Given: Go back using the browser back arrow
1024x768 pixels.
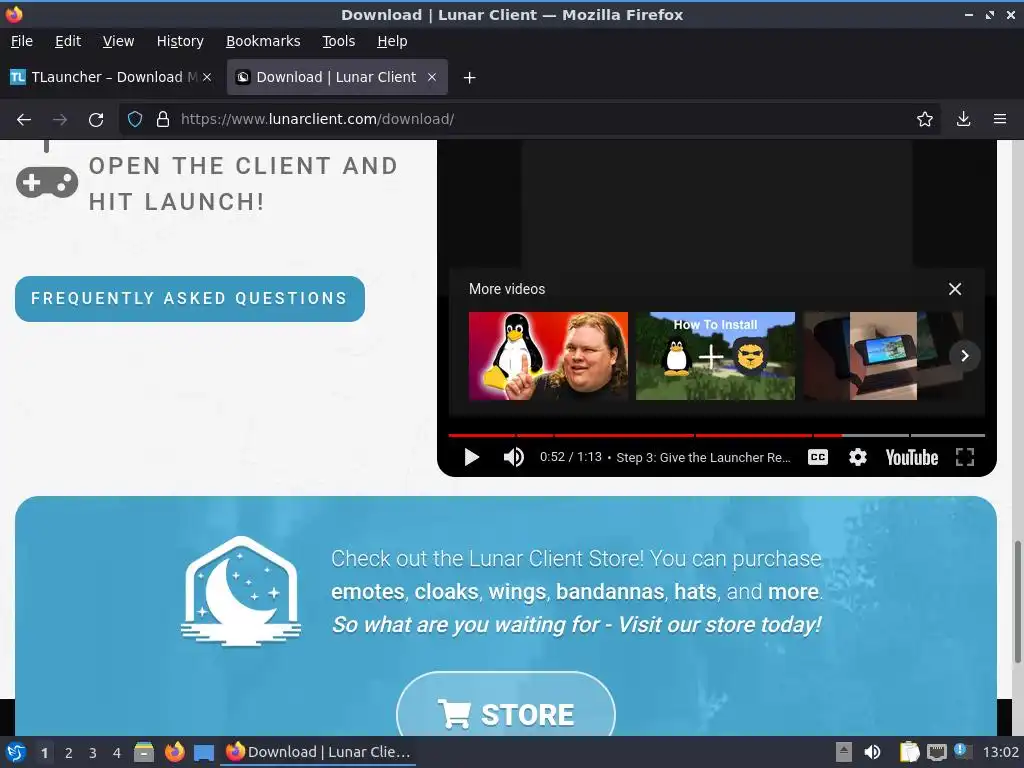Looking at the screenshot, I should [x=24, y=120].
